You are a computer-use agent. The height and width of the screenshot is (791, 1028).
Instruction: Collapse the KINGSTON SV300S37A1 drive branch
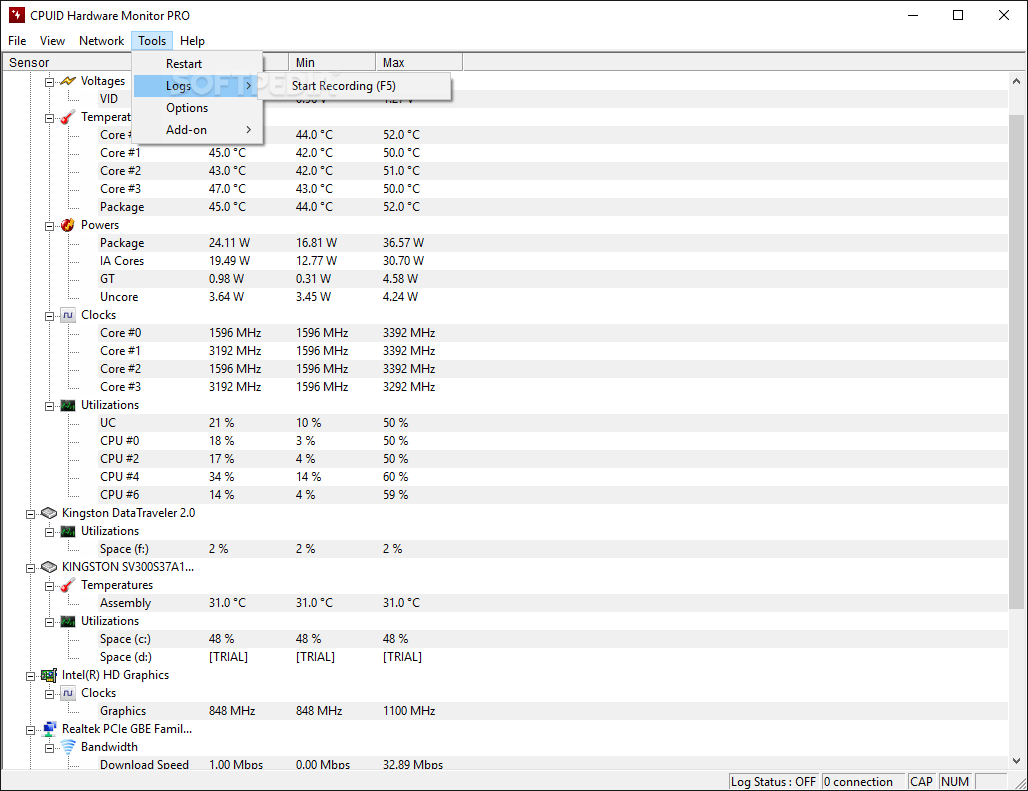30,567
